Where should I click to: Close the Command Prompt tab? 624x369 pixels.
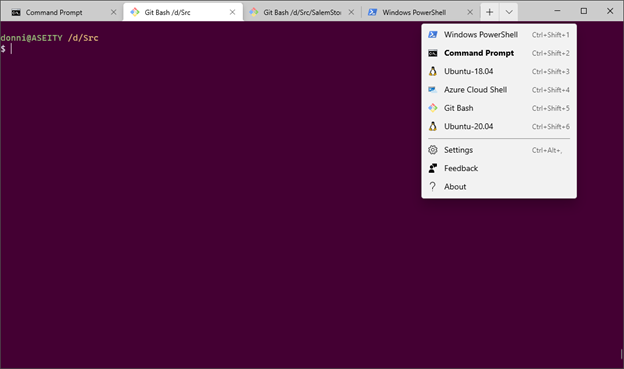coord(113,12)
